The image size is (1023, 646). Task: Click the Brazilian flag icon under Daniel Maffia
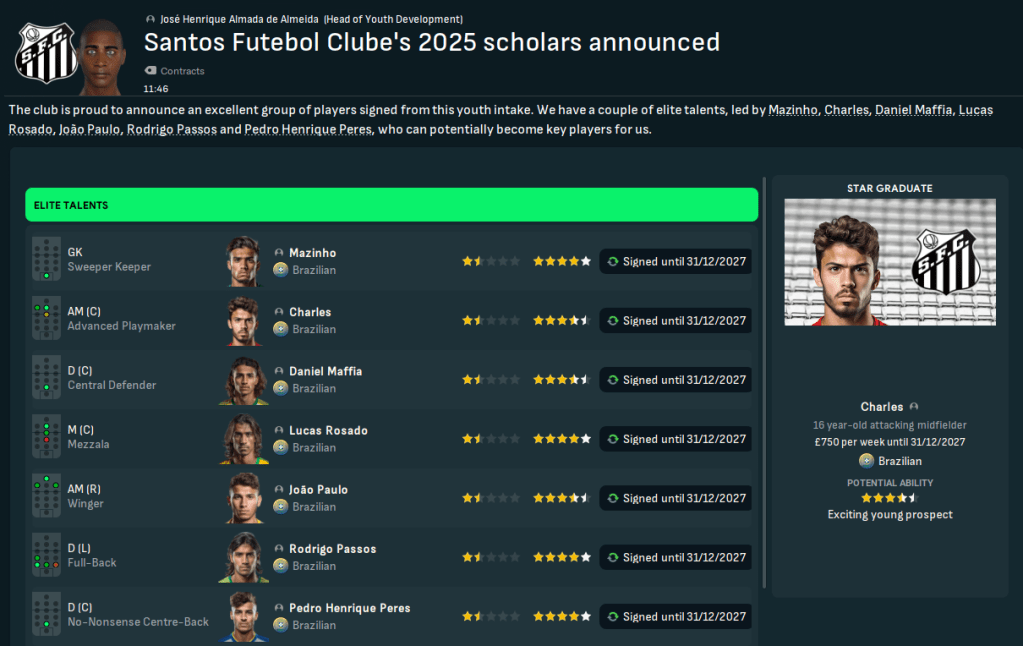[281, 388]
